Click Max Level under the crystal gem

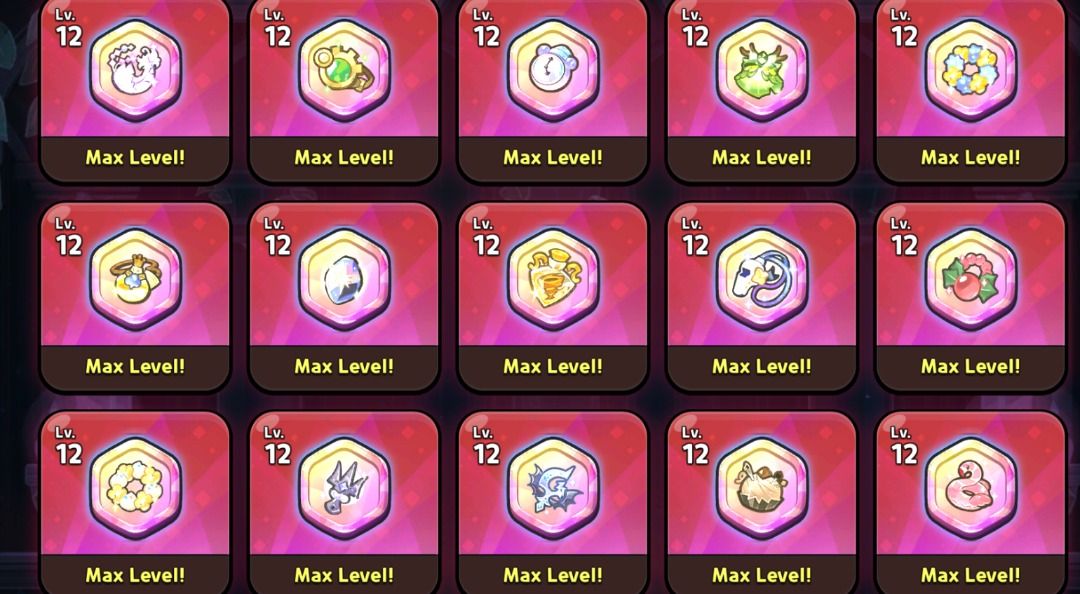(x=344, y=367)
